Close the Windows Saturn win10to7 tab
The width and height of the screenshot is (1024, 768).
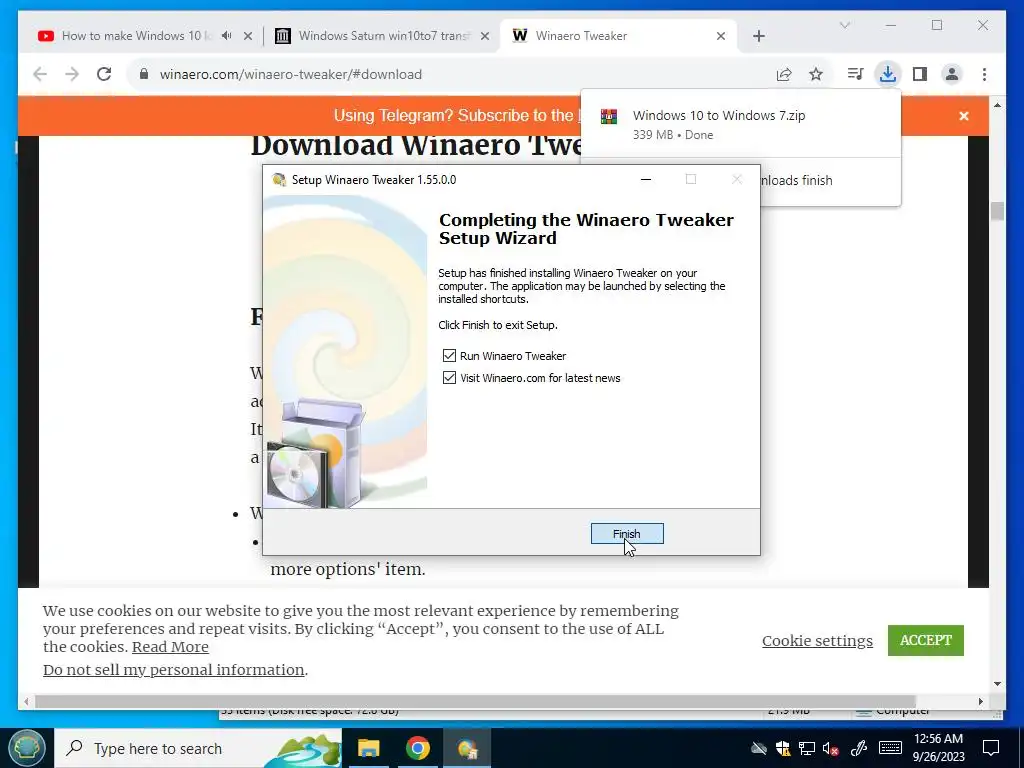tap(485, 36)
